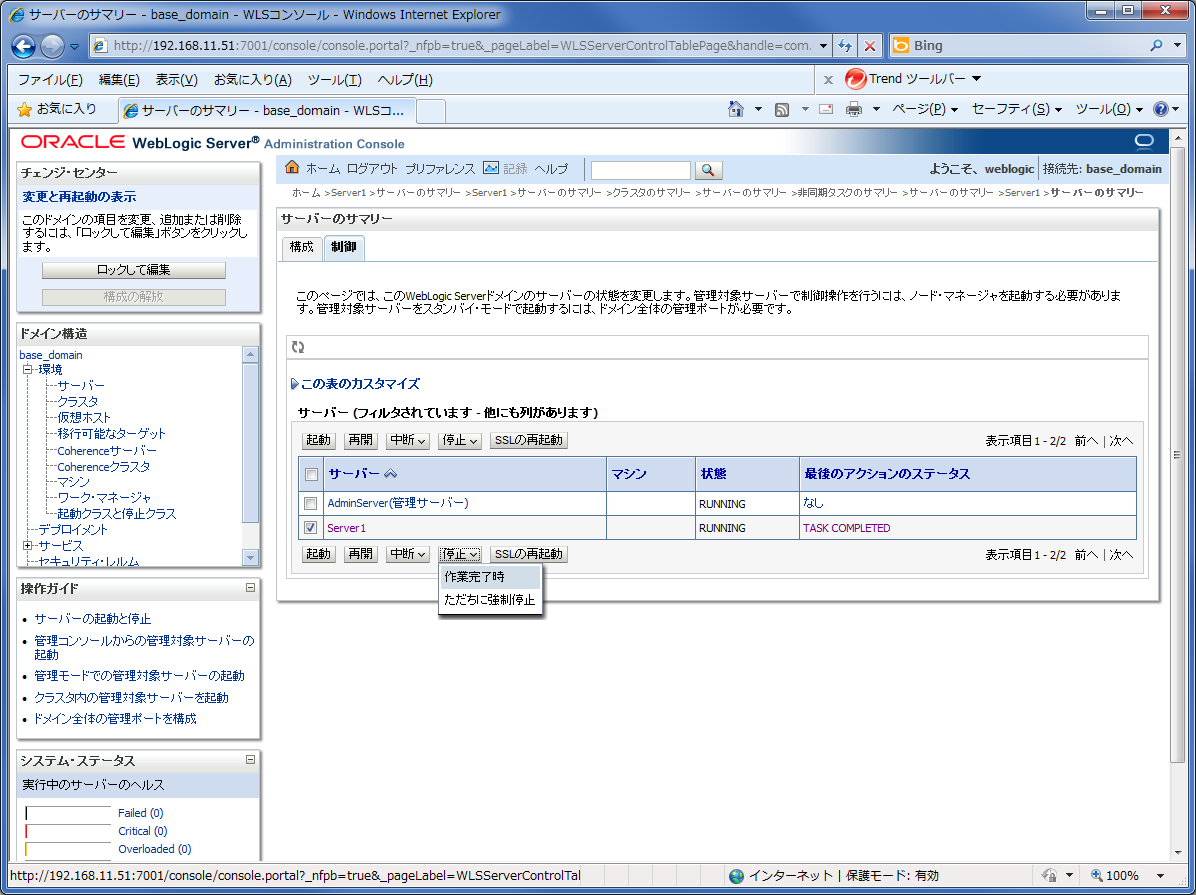The image size is (1196, 895).
Task: Click the page vertical scrollbar
Action: click(1176, 456)
